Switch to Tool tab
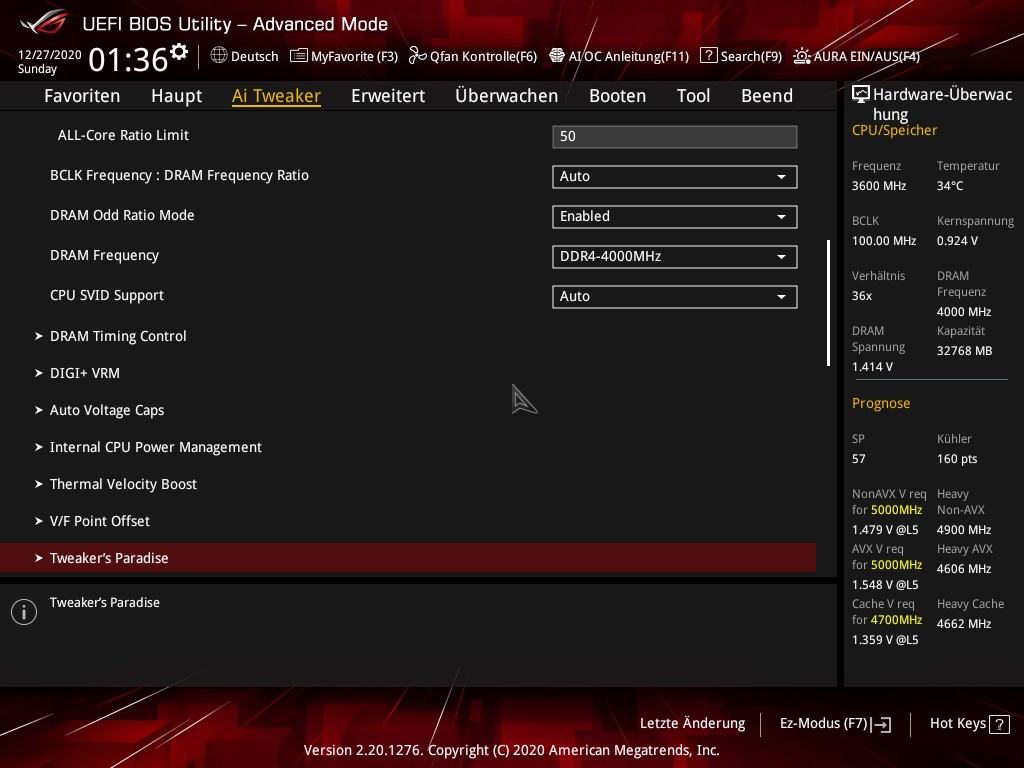 pyautogui.click(x=694, y=96)
